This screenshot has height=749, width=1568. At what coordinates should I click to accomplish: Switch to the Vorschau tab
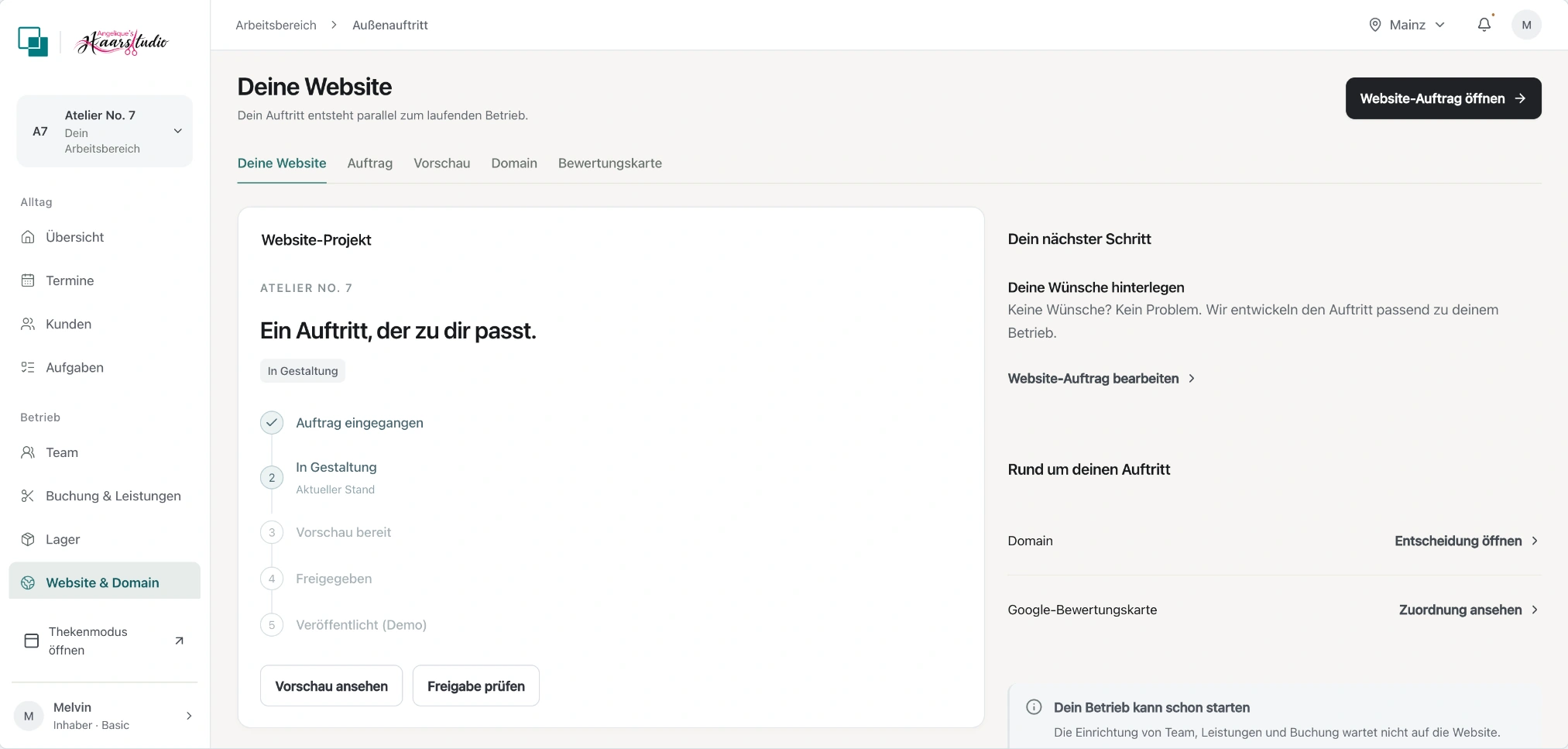pos(441,163)
